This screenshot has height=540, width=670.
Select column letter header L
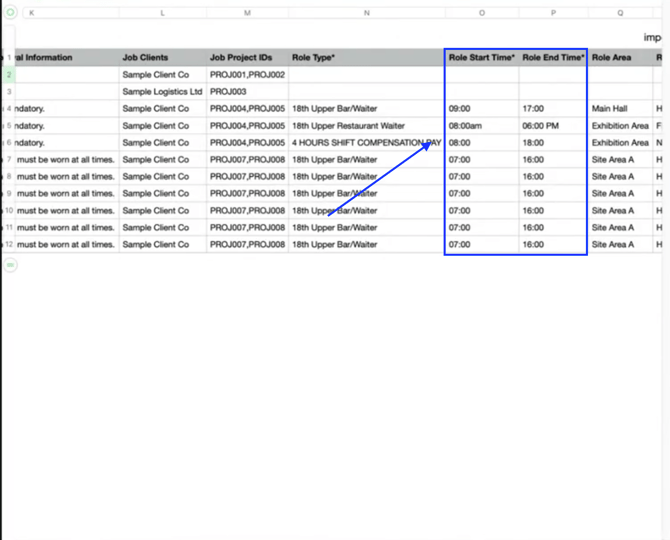(x=163, y=13)
